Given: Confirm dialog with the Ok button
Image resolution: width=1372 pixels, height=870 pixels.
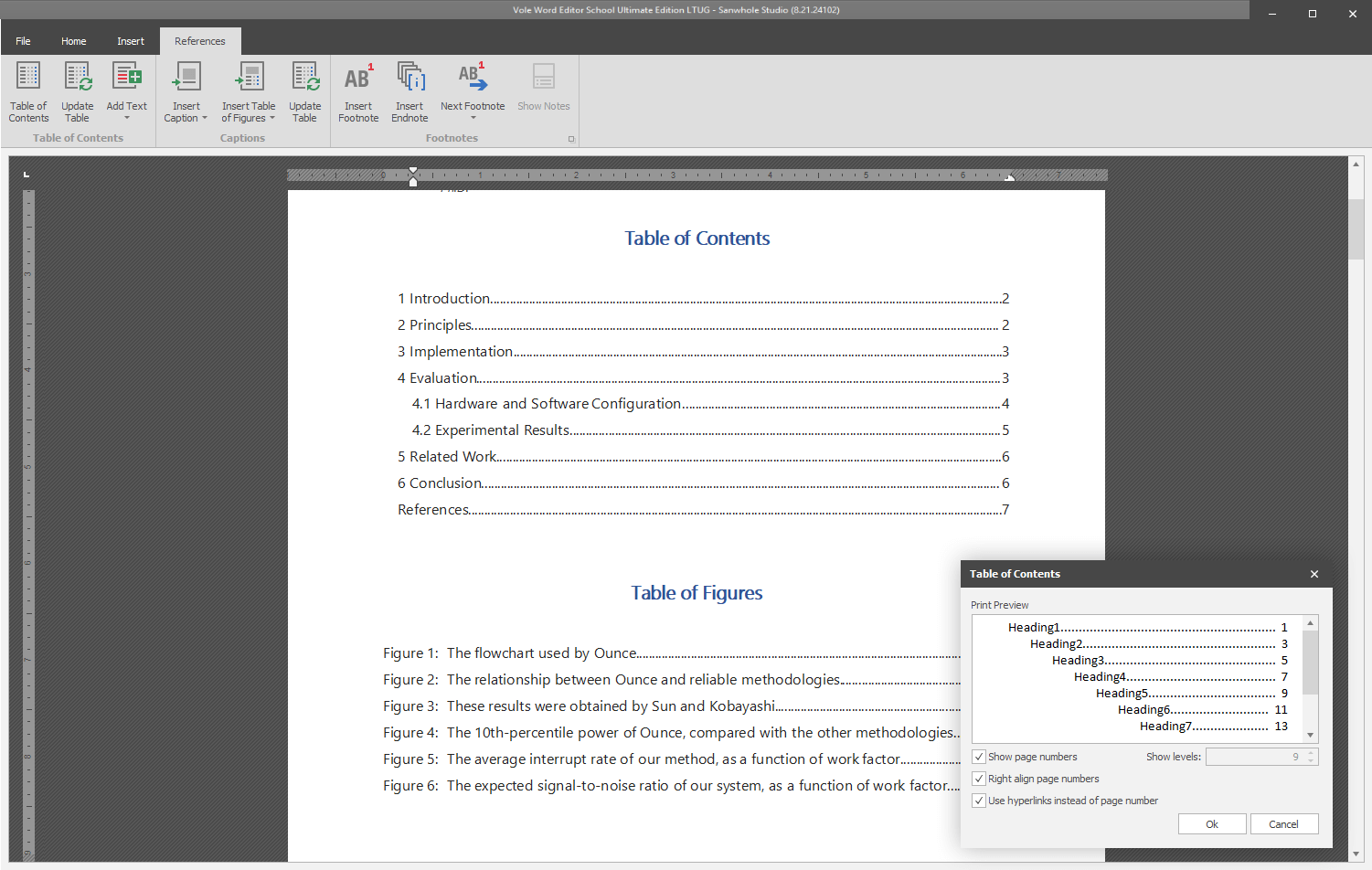Looking at the screenshot, I should (1212, 824).
